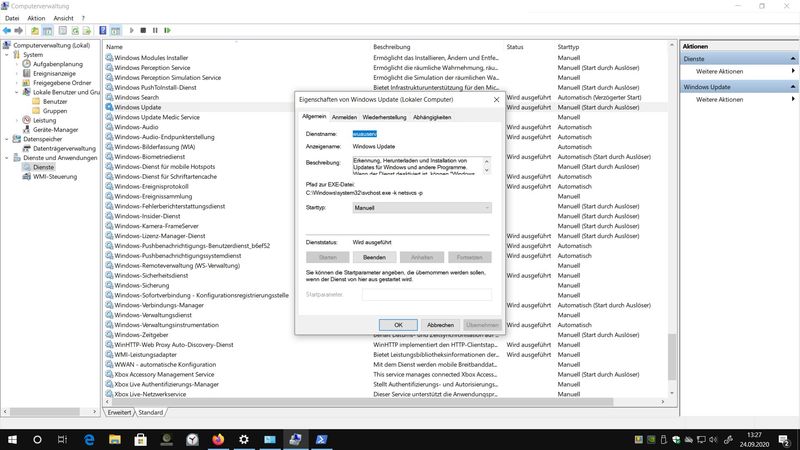Viewport: 800px width, 450px height.
Task: Click the Stop service square icon
Action: click(143, 31)
